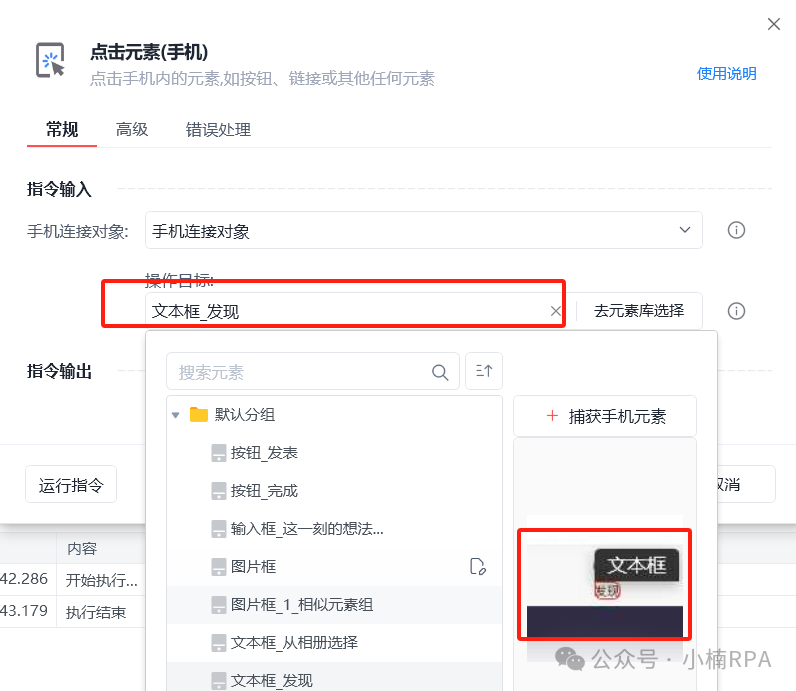Show info for 手机连接对象 field
This screenshot has width=796, height=691.
736,230
